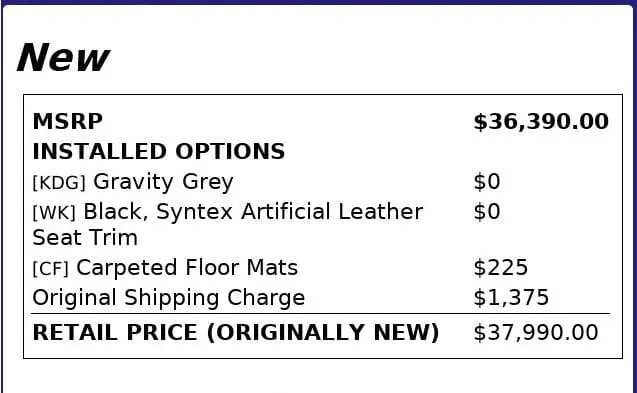Image resolution: width=637 pixels, height=393 pixels.
Task: Click the $36,390.00 MSRP amount
Action: [x=541, y=122]
